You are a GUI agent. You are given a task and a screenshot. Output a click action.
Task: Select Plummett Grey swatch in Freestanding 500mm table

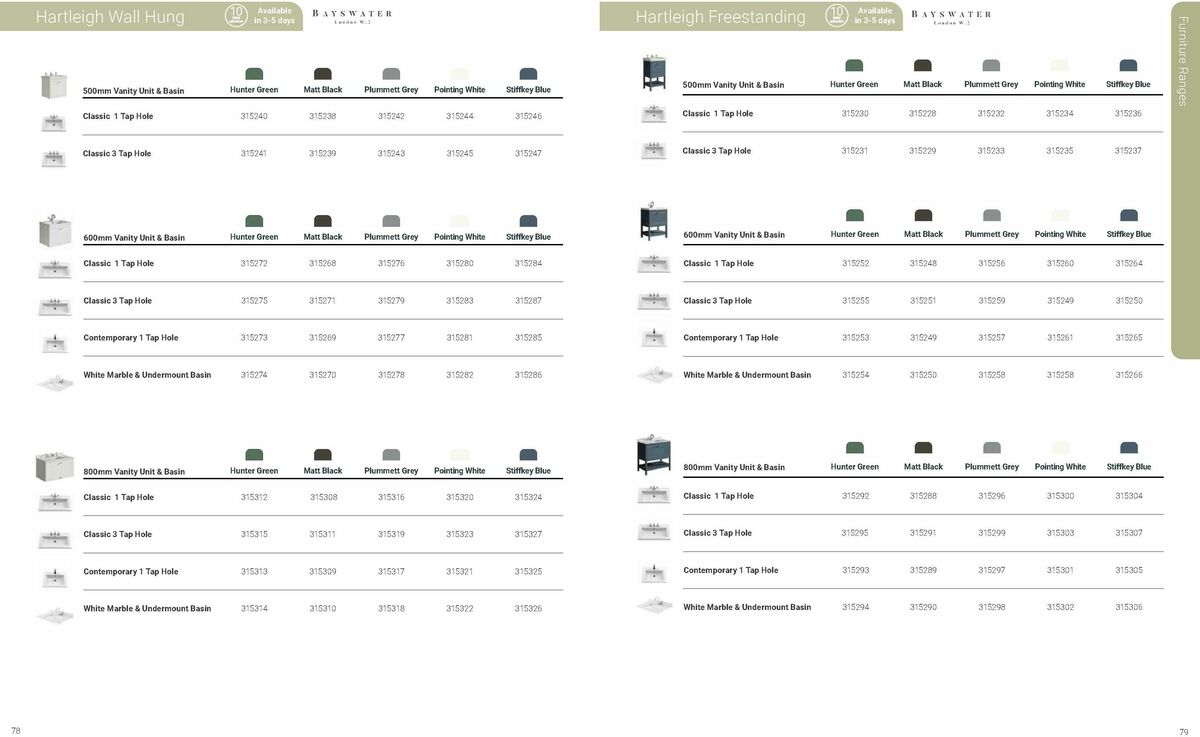tap(991, 65)
